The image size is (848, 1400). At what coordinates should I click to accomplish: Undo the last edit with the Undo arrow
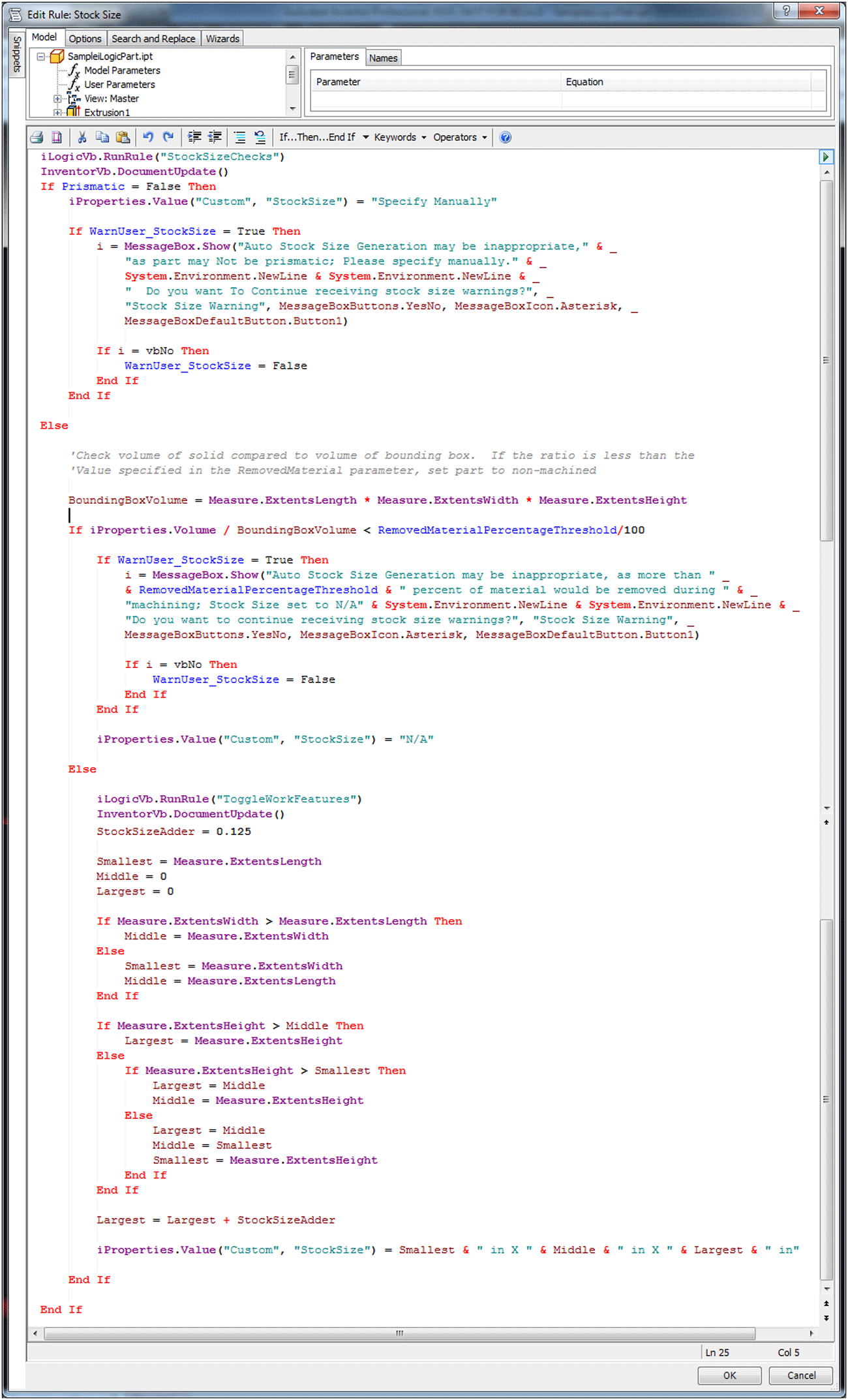(148, 137)
